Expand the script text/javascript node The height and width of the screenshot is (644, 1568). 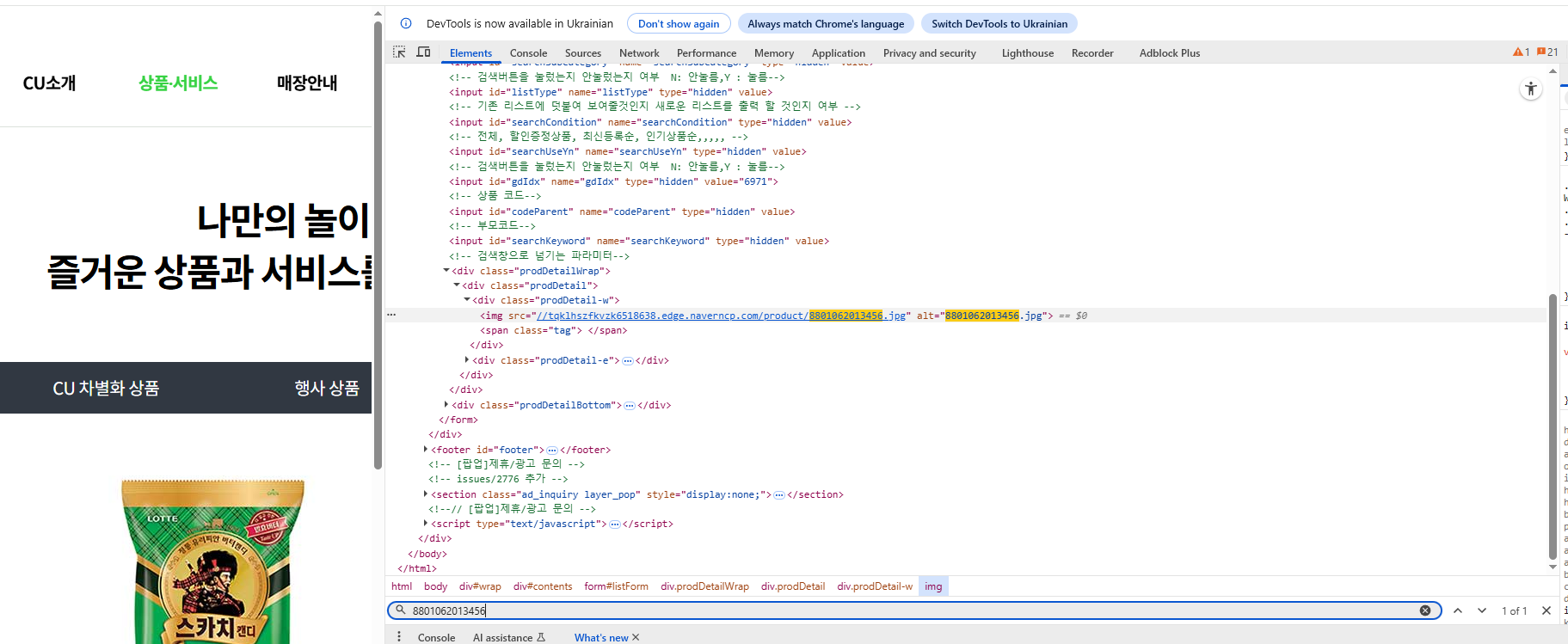point(426,524)
